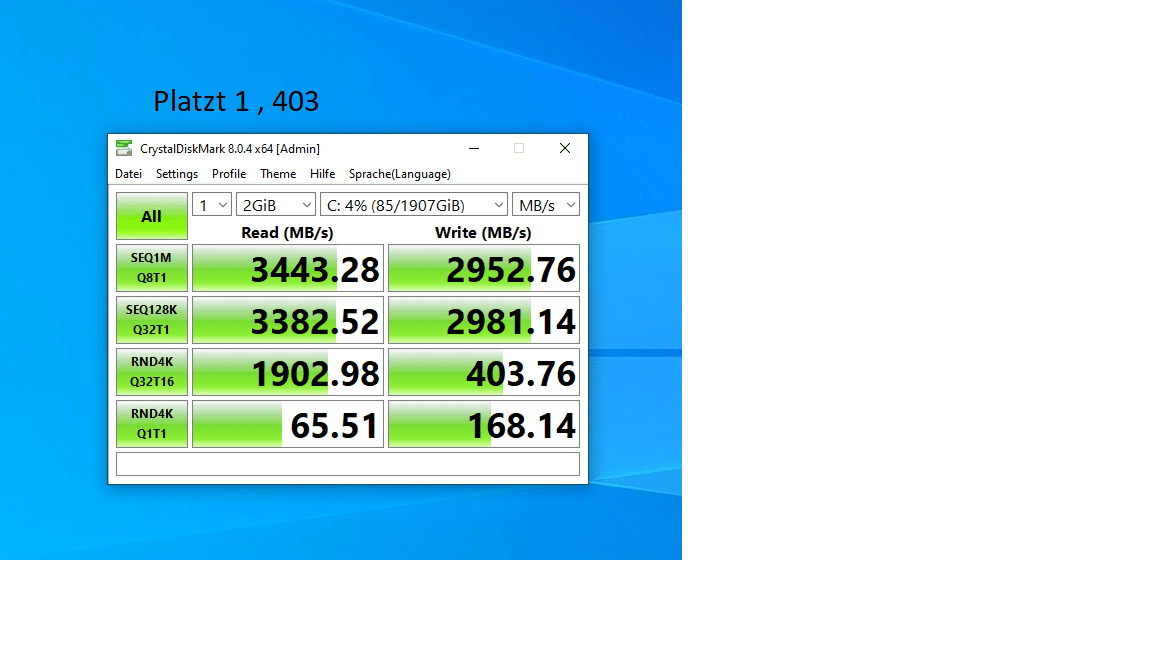Run all benchmarks with the All button

point(151,216)
